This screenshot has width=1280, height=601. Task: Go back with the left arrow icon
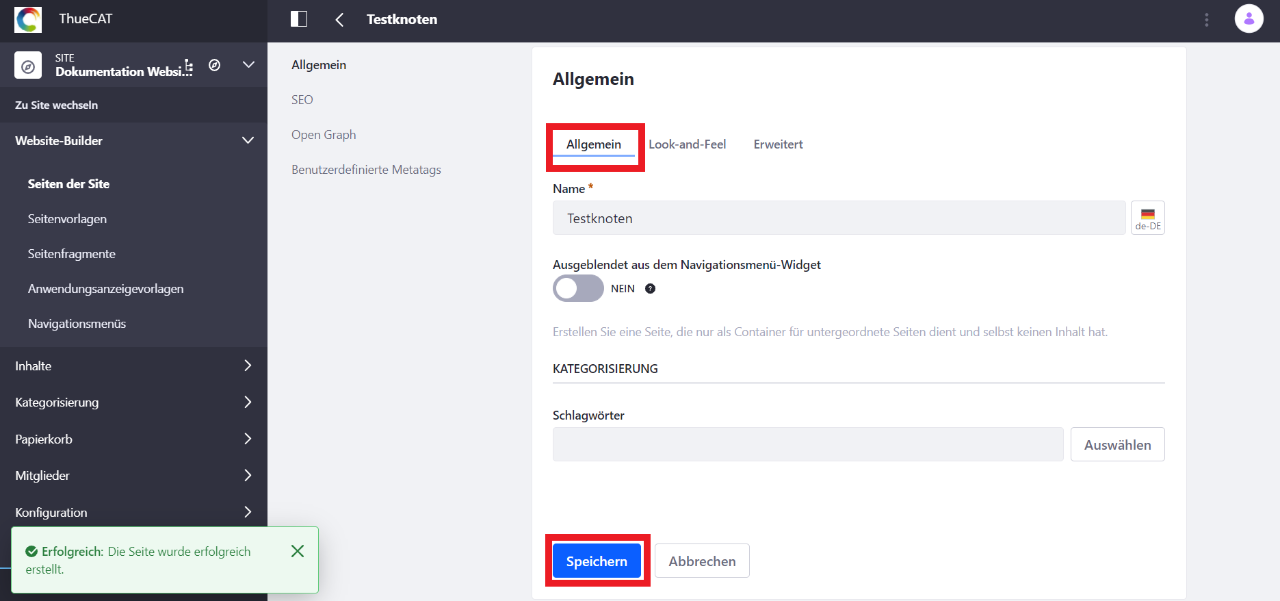coord(340,19)
